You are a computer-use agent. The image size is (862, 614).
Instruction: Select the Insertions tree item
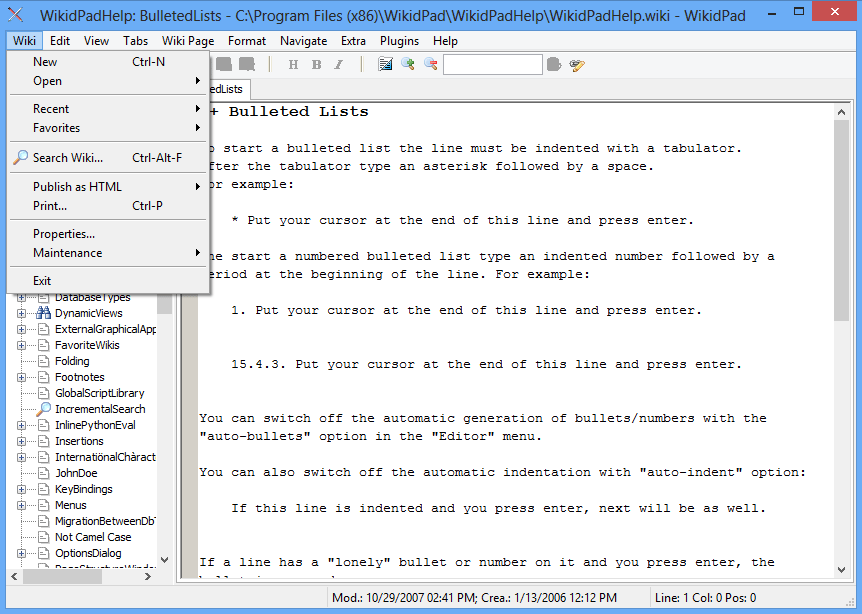79,441
